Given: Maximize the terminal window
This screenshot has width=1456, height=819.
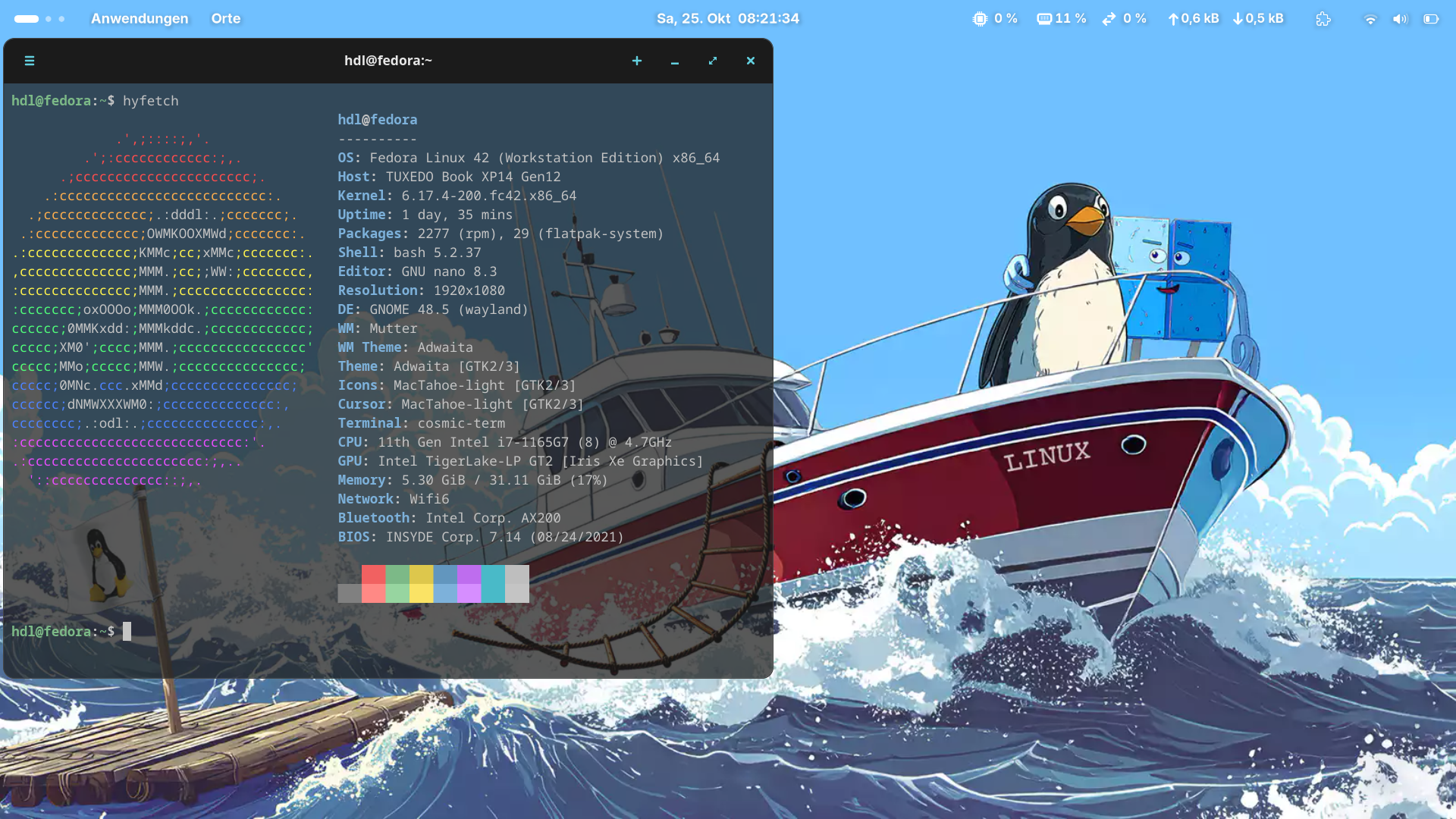Looking at the screenshot, I should pyautogui.click(x=713, y=61).
